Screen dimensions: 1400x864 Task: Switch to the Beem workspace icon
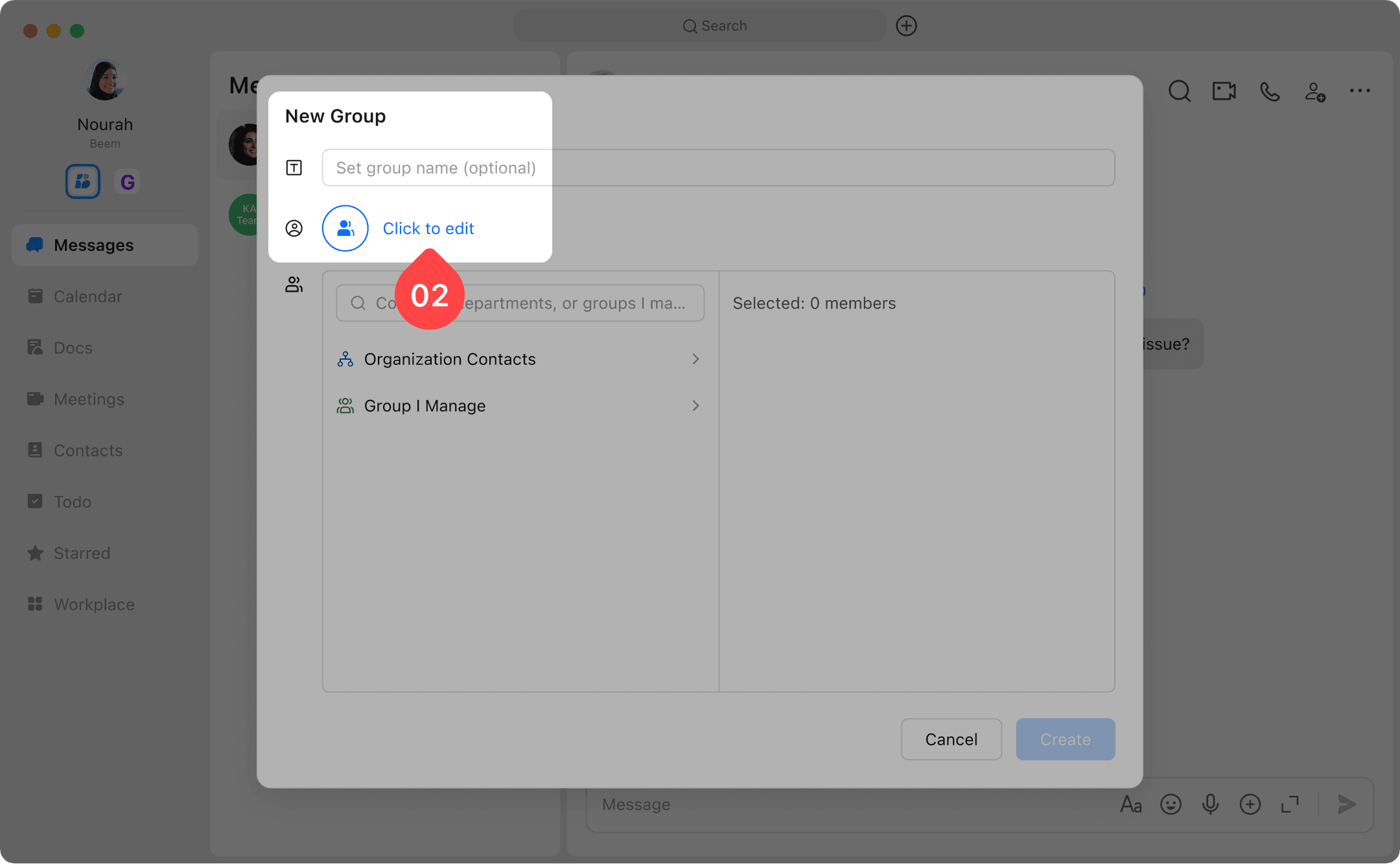pyautogui.click(x=83, y=181)
